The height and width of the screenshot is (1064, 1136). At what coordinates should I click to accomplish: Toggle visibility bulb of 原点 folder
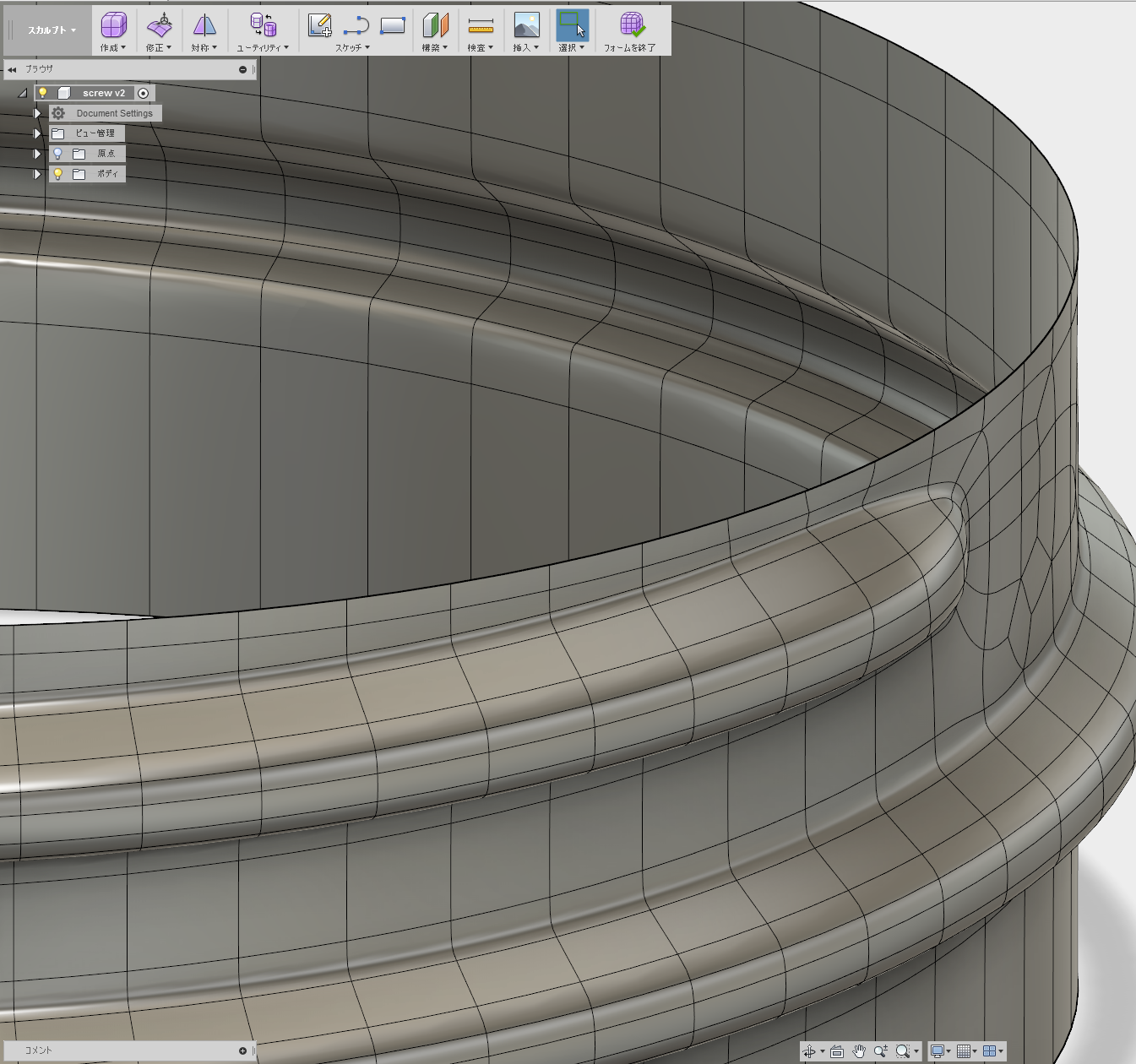pyautogui.click(x=57, y=154)
